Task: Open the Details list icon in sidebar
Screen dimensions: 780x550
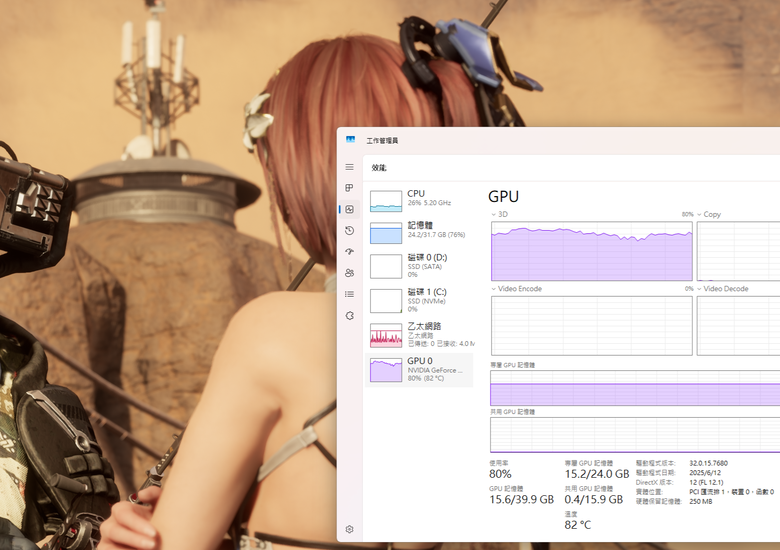Action: click(350, 294)
